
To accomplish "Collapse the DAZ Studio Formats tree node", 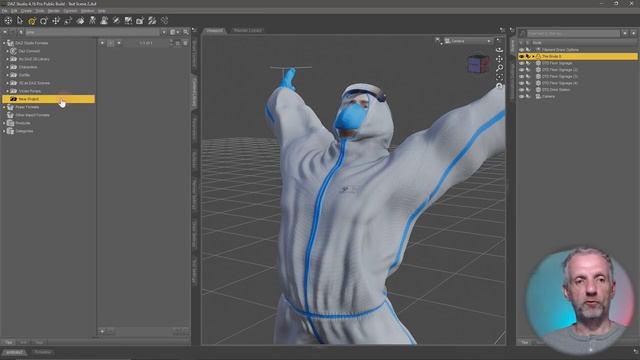I will tap(4, 43).
